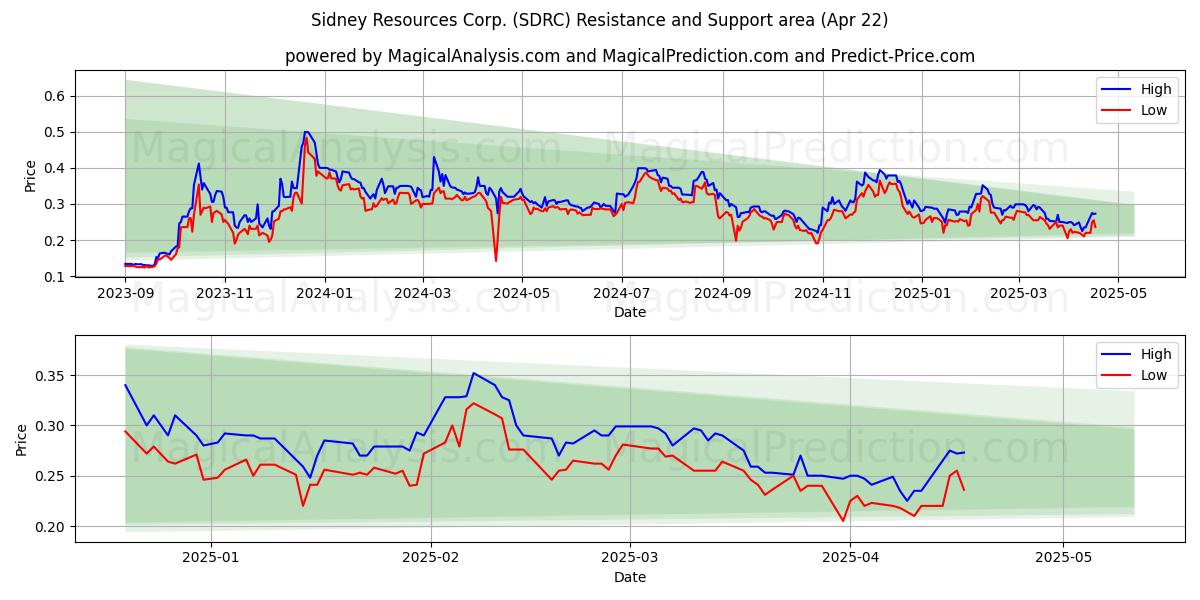Click the '2024-09' x-axis label in top chart

click(x=723, y=295)
